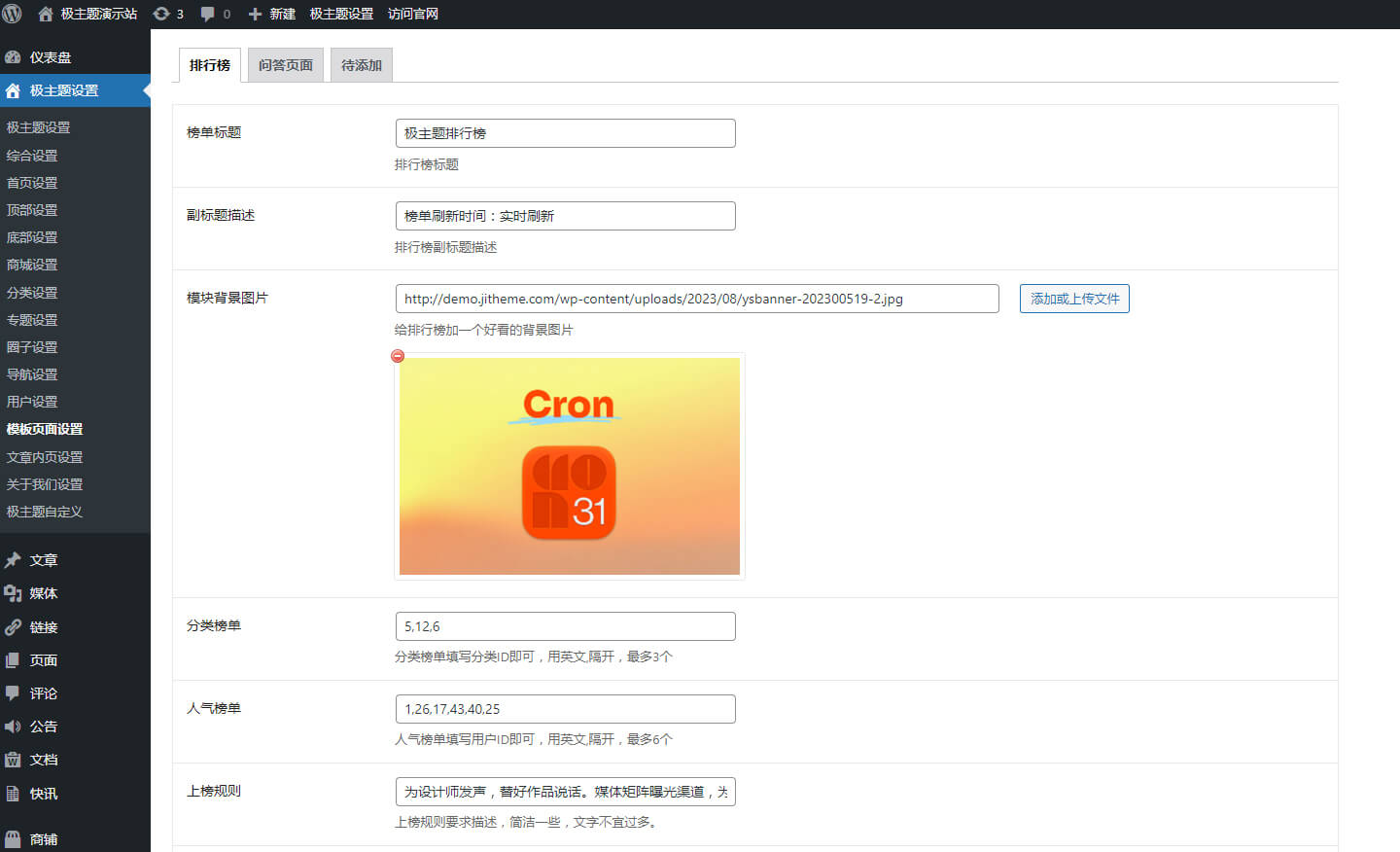Click the 榜单标题 text input field
This screenshot has height=852, width=1400.
point(565,133)
